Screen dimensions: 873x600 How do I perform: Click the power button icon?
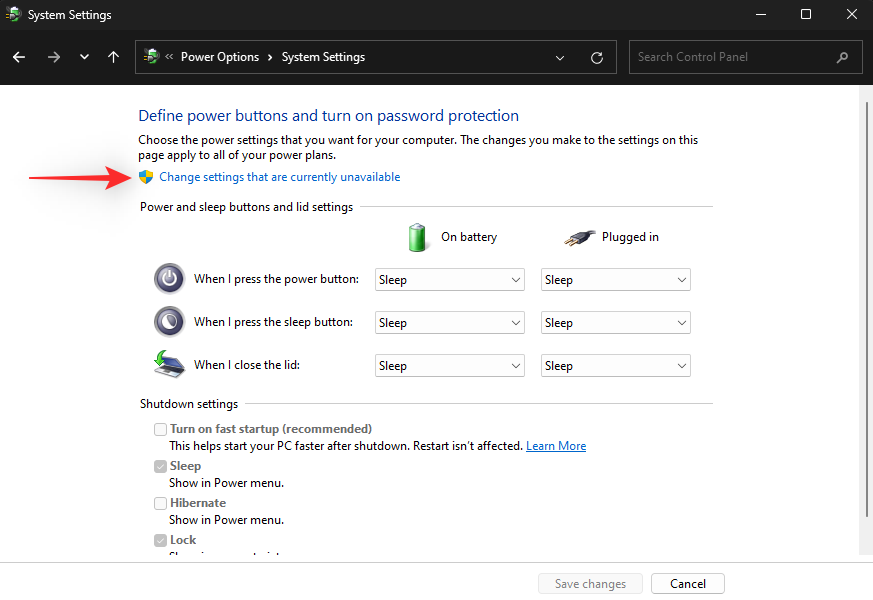[169, 278]
